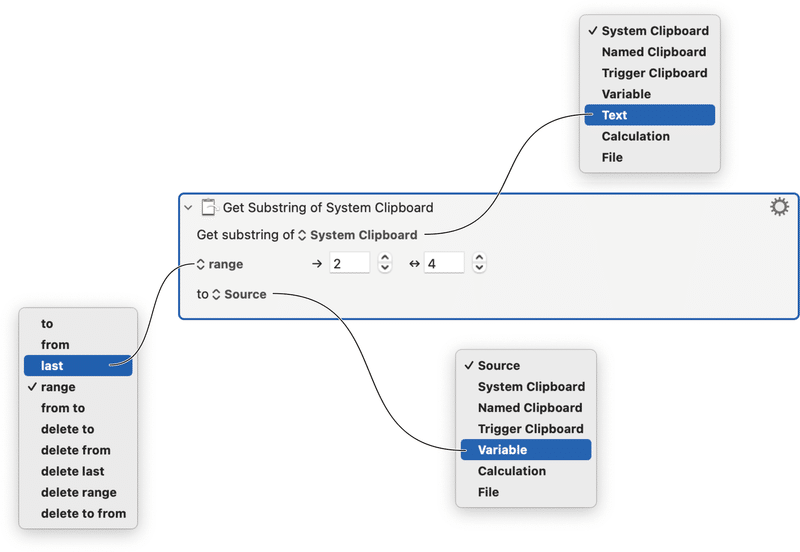Collapse the Get Substring action disclosure chevron
Image resolution: width=800 pixels, height=552 pixels.
[x=188, y=208]
